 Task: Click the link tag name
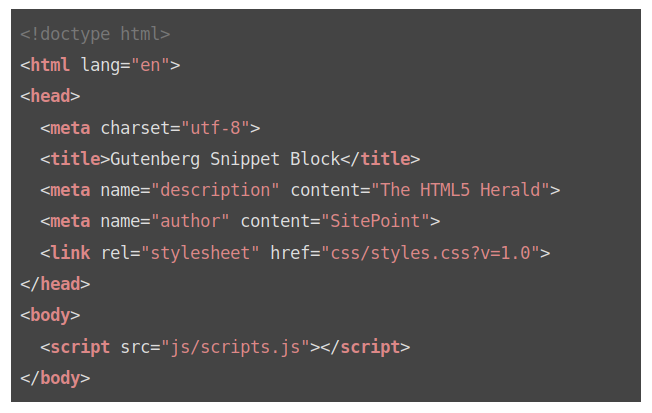pyautogui.click(x=70, y=253)
